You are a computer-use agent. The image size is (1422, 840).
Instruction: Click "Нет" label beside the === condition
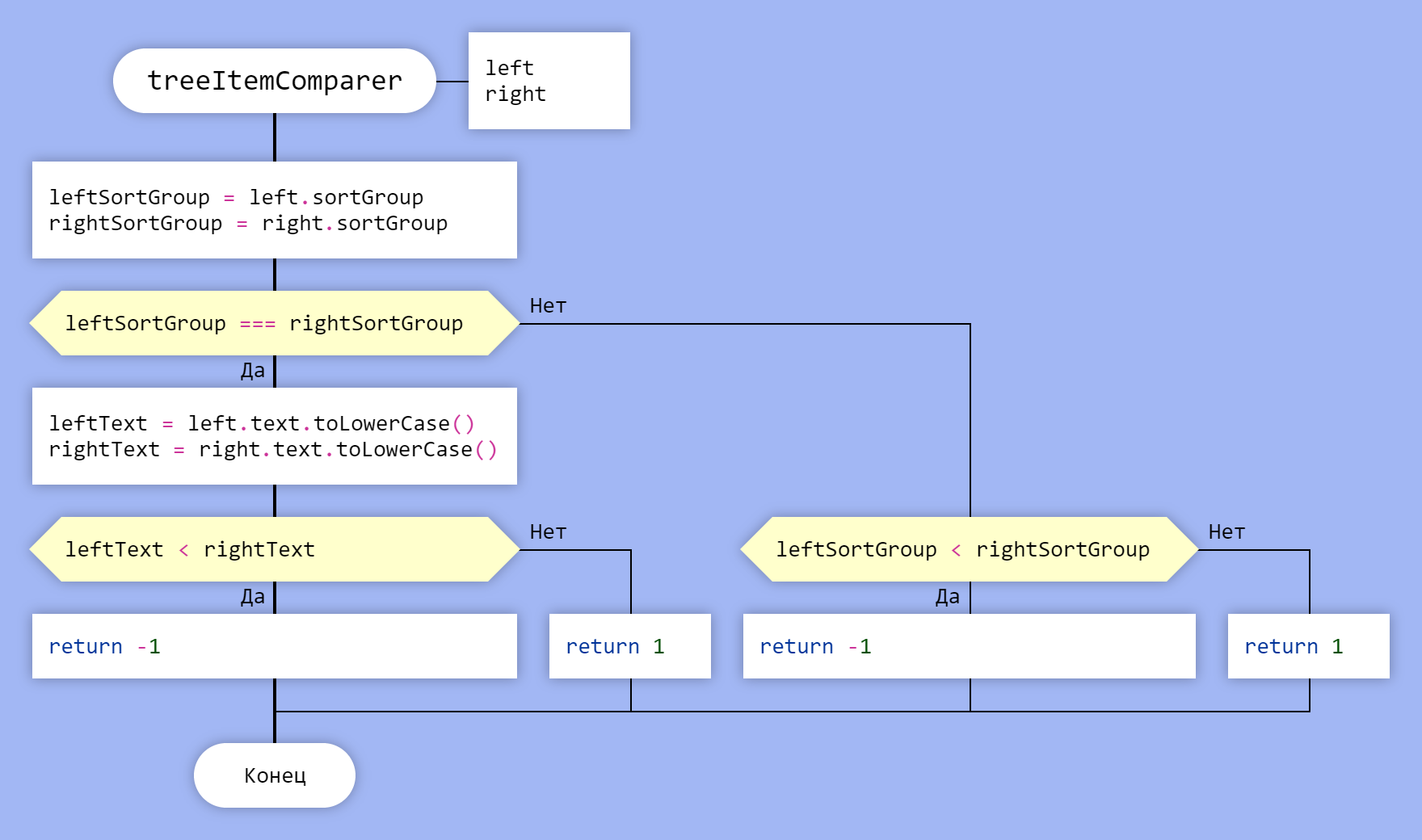548,306
